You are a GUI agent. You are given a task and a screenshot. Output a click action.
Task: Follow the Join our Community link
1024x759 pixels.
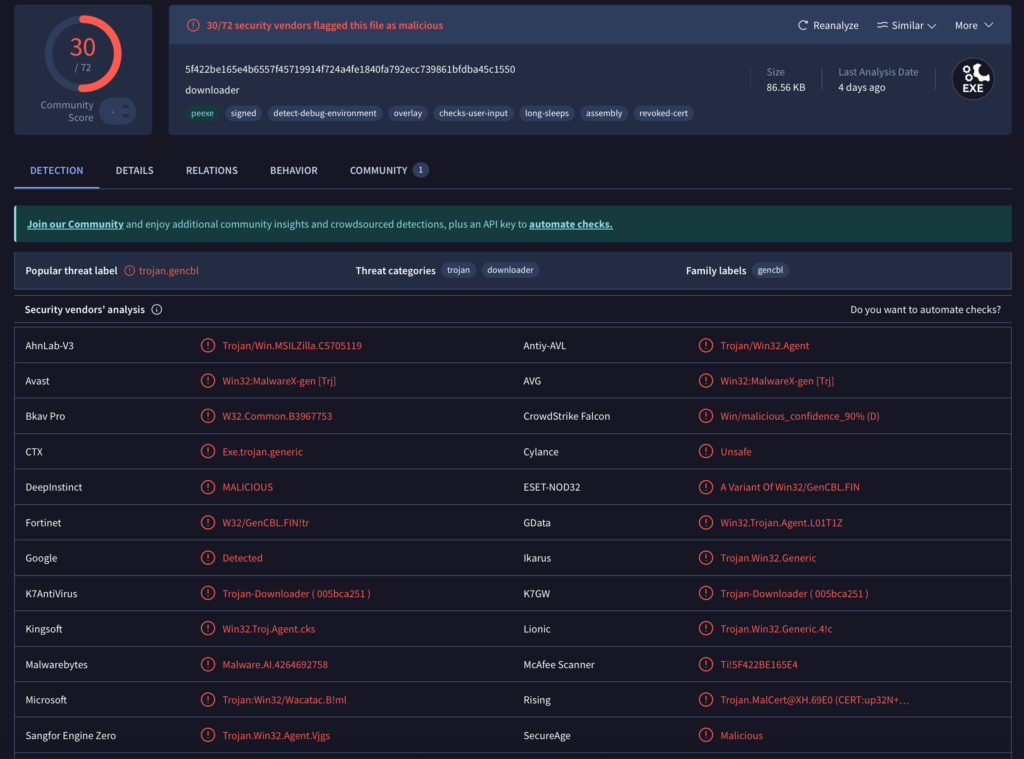tap(75, 225)
